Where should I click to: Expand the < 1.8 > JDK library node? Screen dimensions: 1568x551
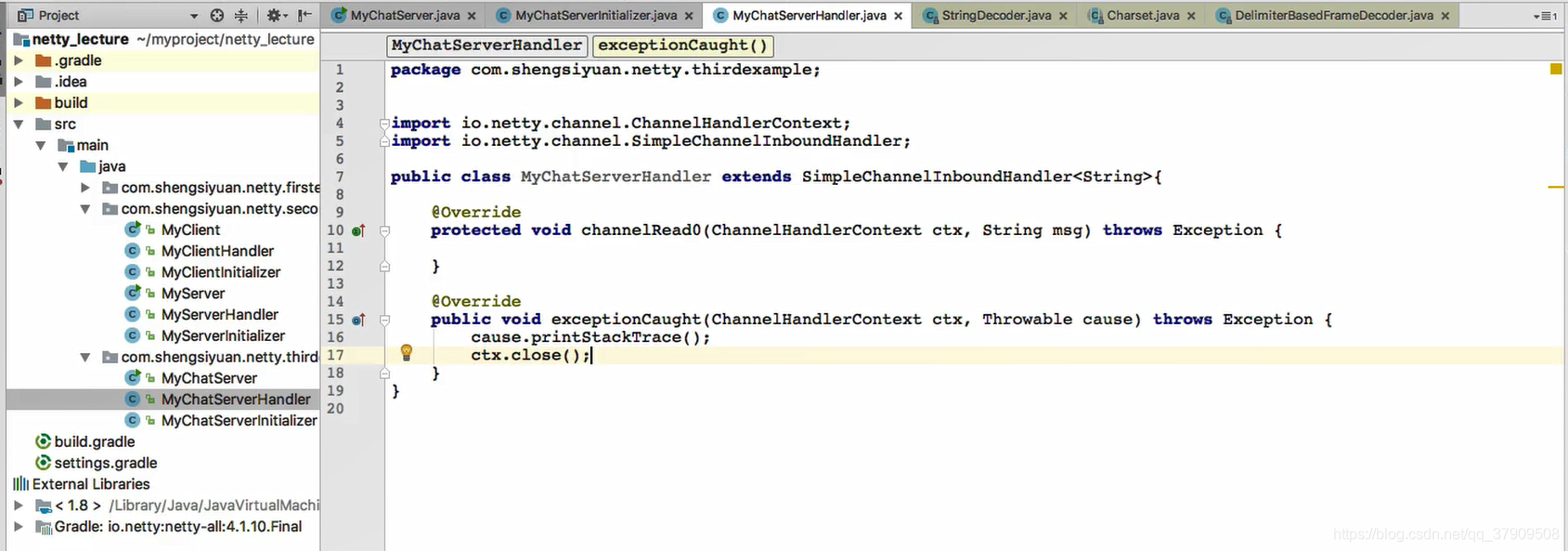click(x=18, y=505)
